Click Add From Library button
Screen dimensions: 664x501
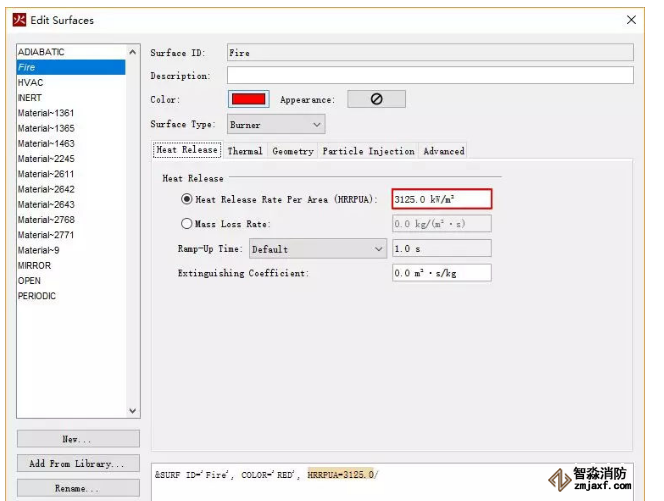pyautogui.click(x=78, y=464)
